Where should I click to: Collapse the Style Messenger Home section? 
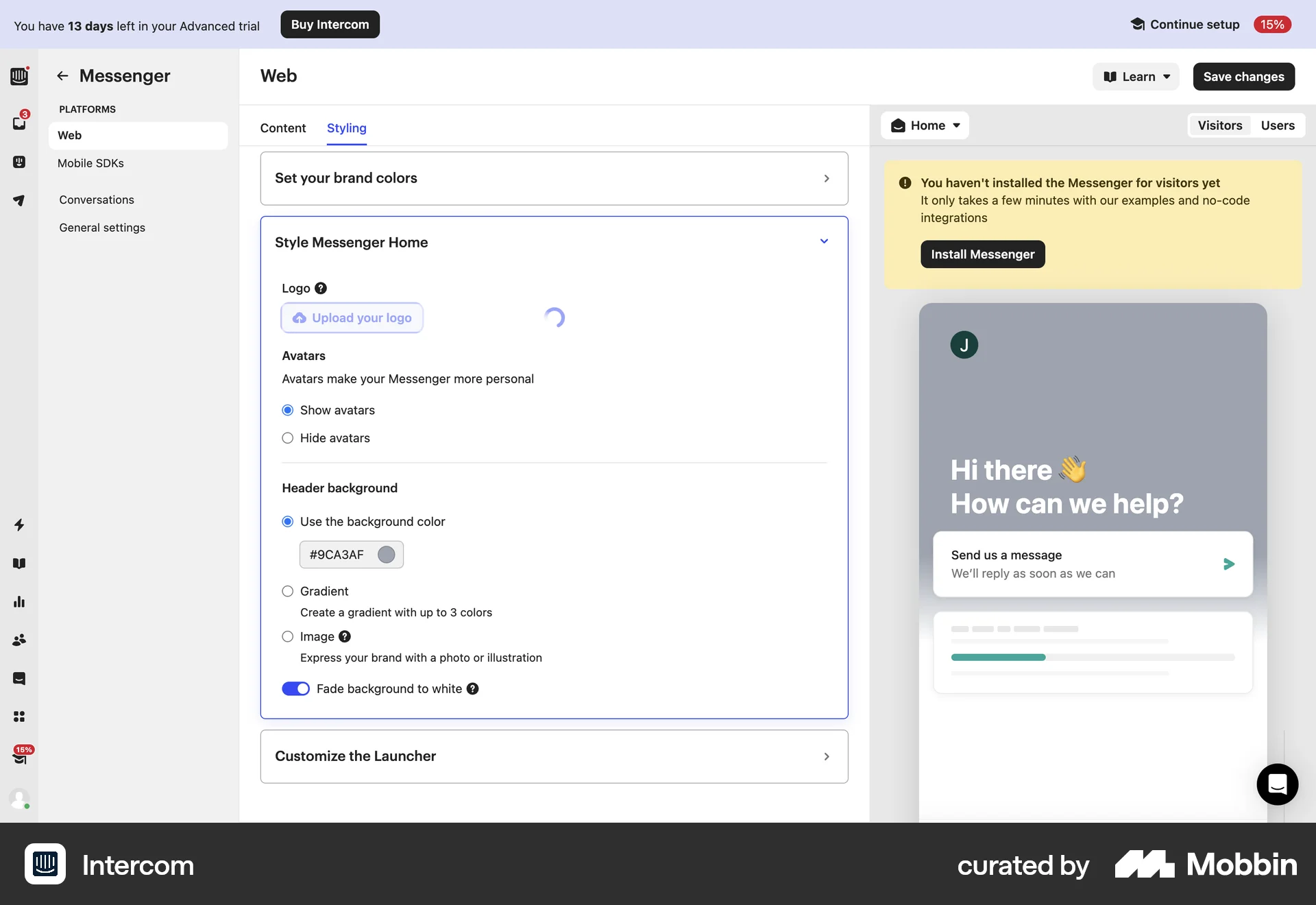pyautogui.click(x=824, y=241)
